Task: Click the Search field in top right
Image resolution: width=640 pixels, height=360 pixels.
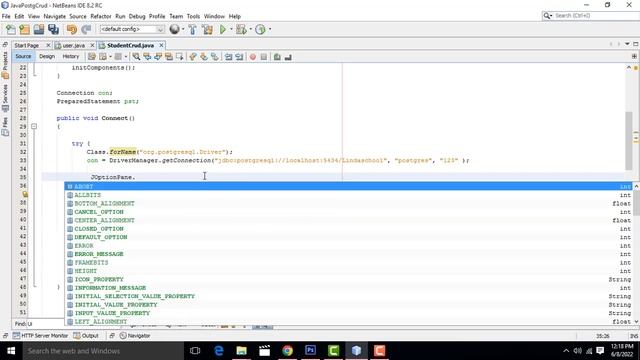Action: pos(590,16)
